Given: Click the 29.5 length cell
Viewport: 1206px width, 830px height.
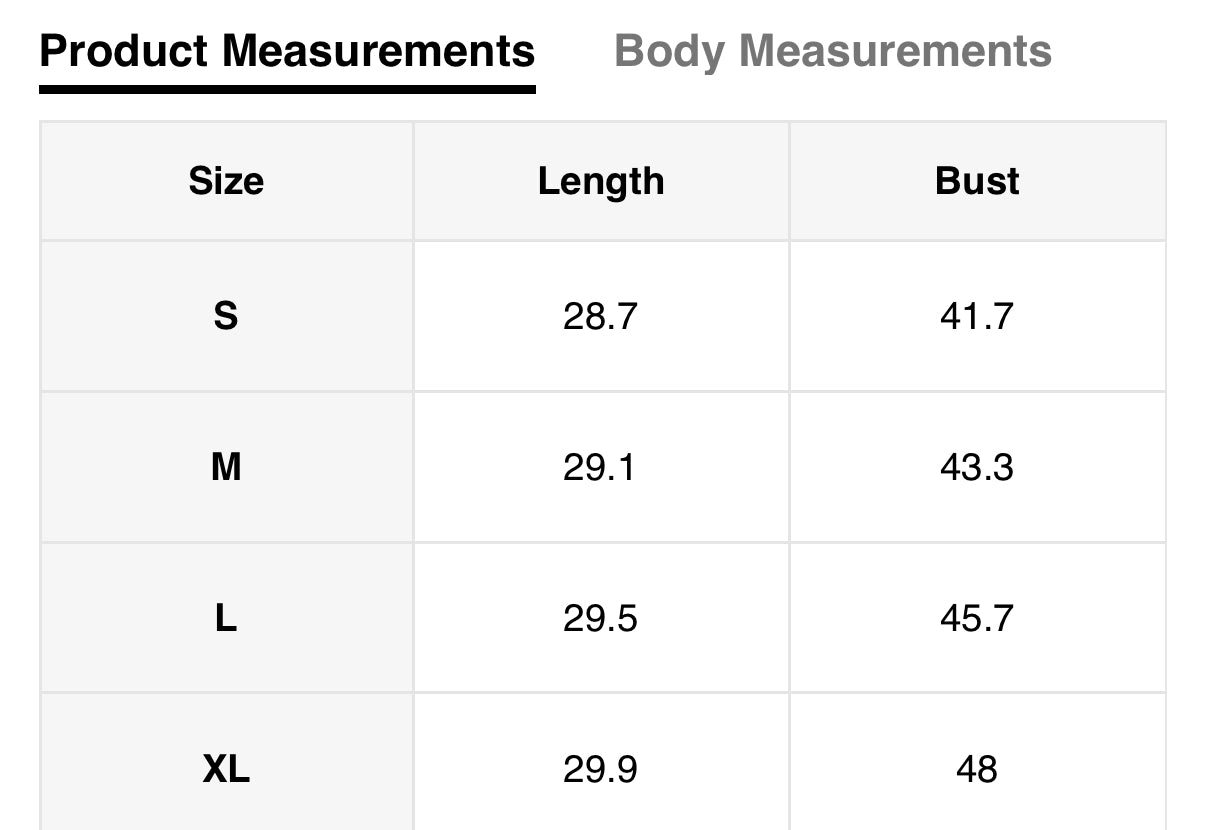Looking at the screenshot, I should [x=600, y=618].
